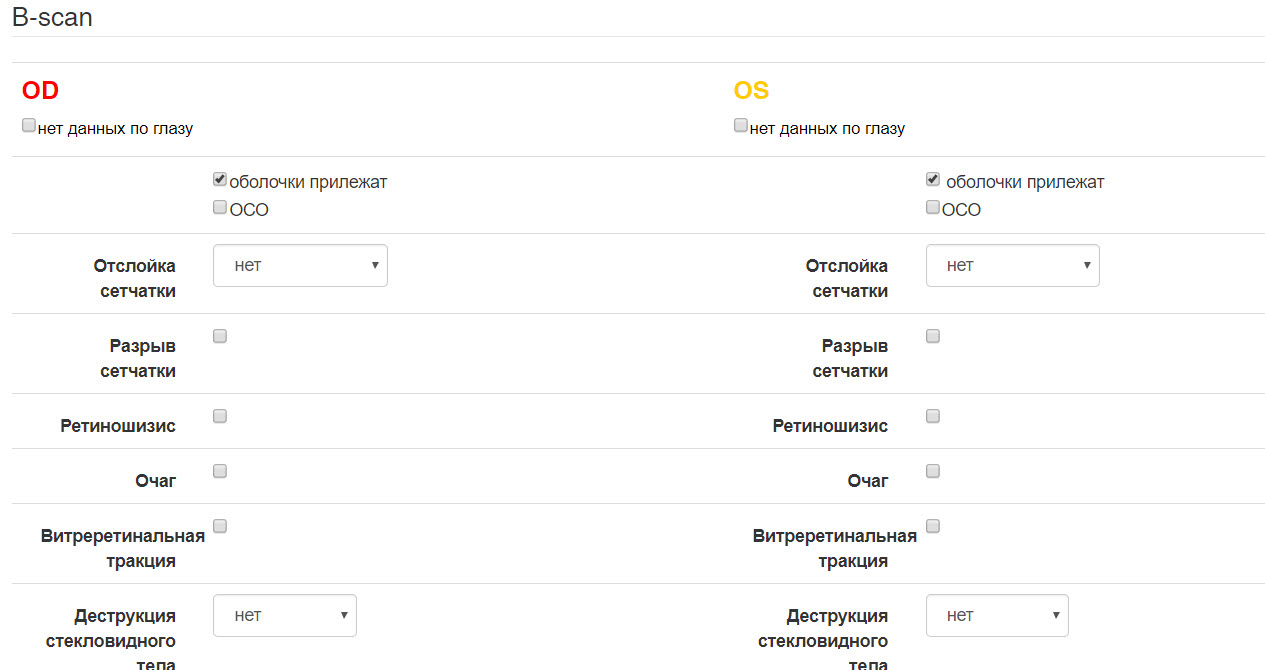1265x670 pixels.
Task: Open OD 'Отслойка сетчатки' dropdown
Action: pyautogui.click(x=300, y=266)
